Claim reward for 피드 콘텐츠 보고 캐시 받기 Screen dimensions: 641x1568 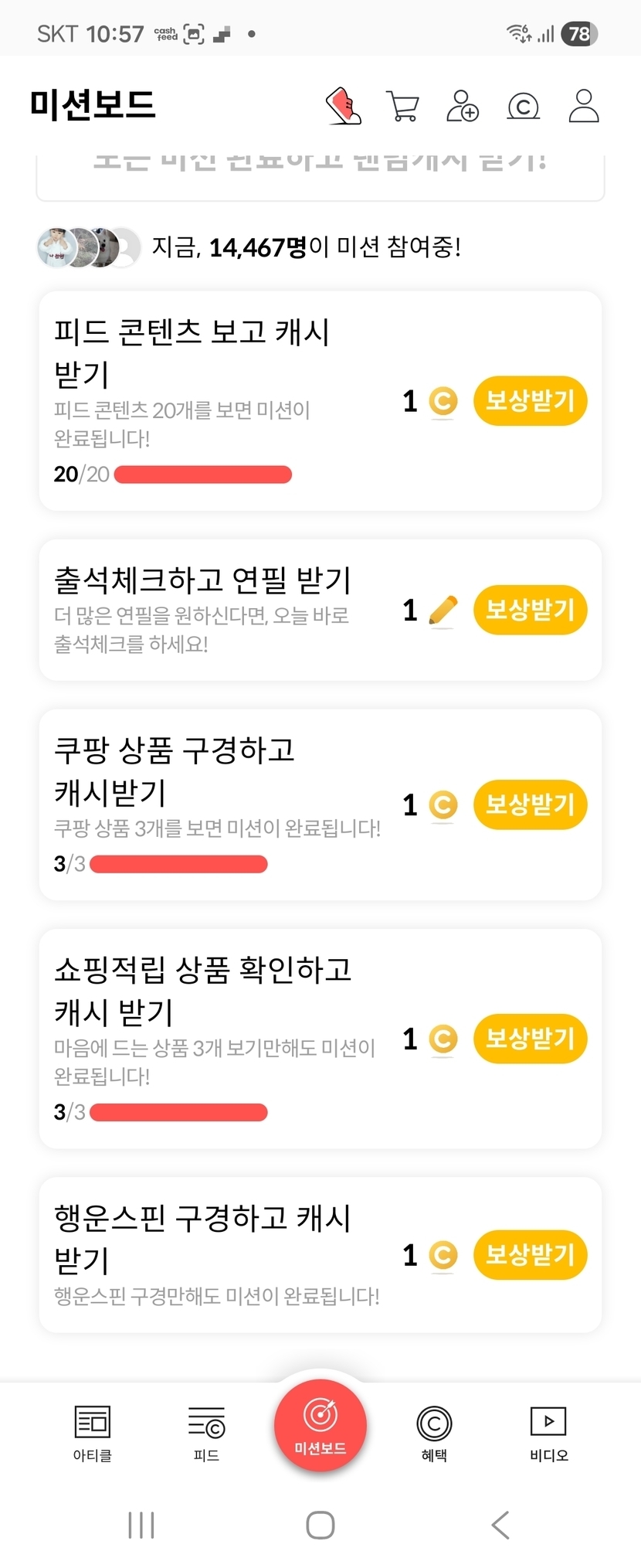click(x=530, y=401)
